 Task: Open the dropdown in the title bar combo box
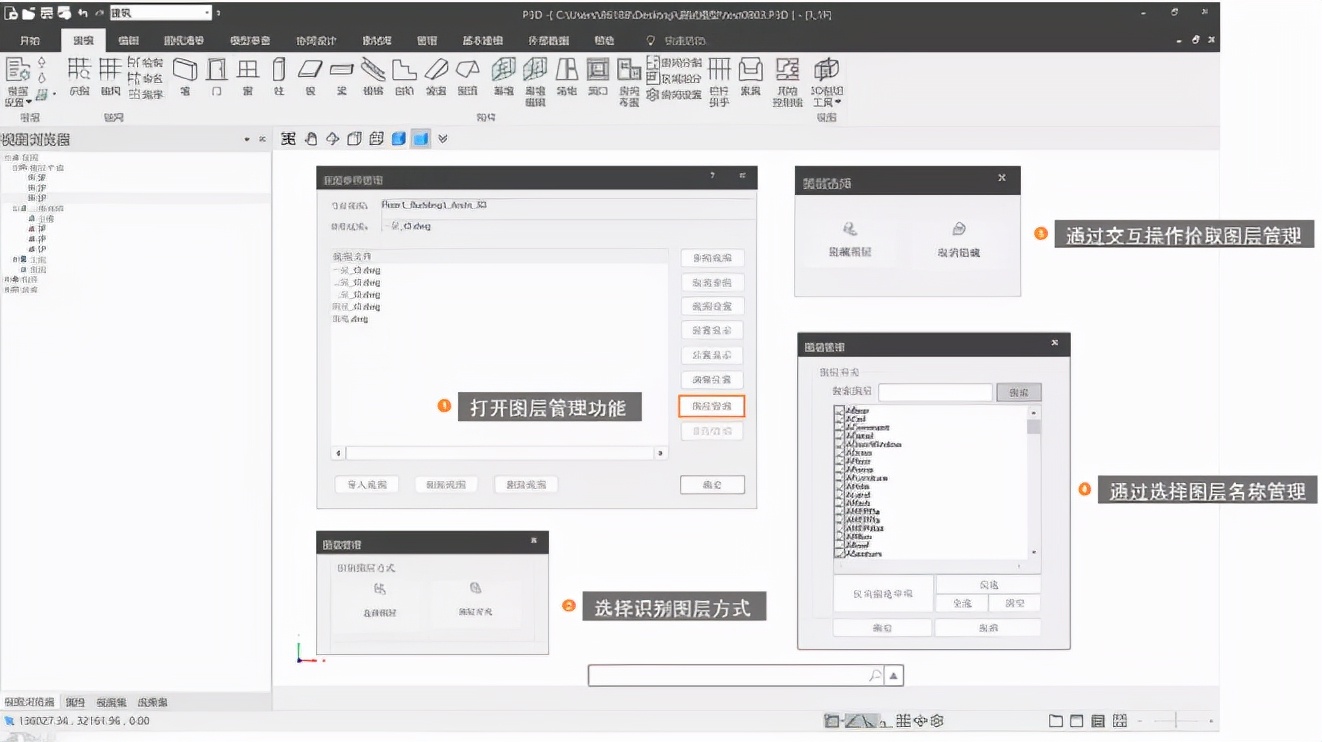coord(207,13)
